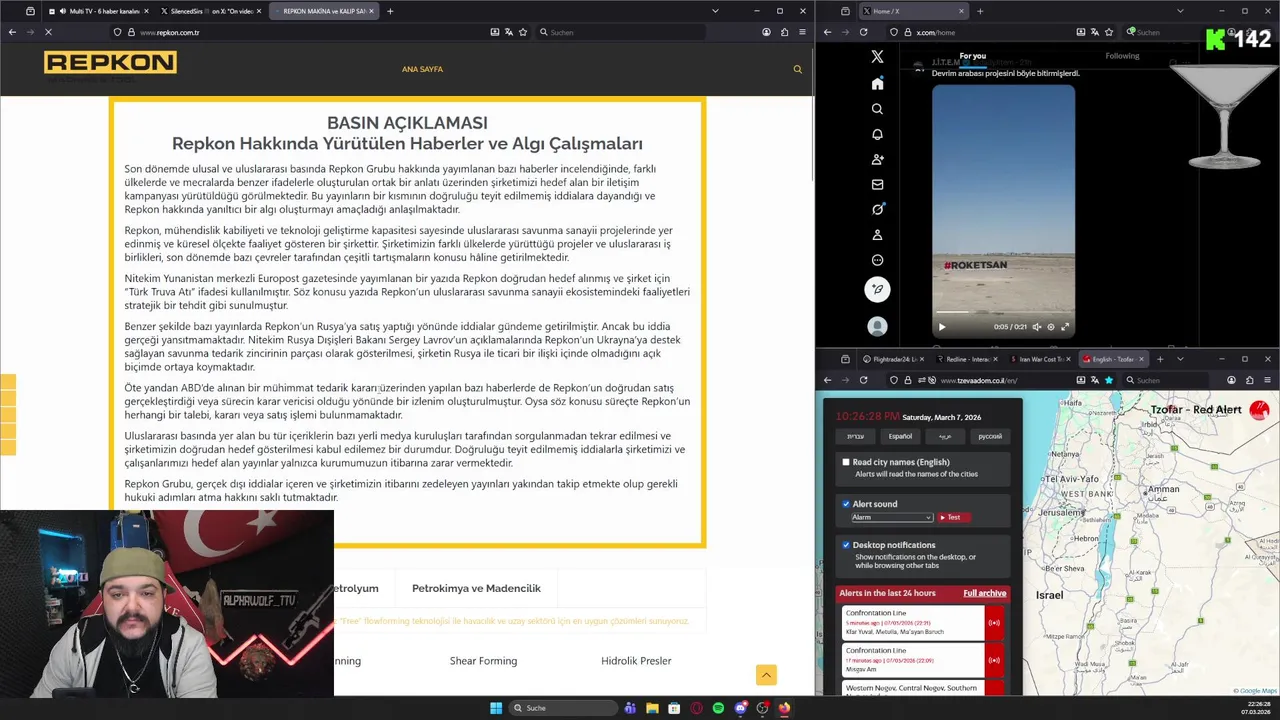Open X Home icon in sidebar

(x=877, y=83)
